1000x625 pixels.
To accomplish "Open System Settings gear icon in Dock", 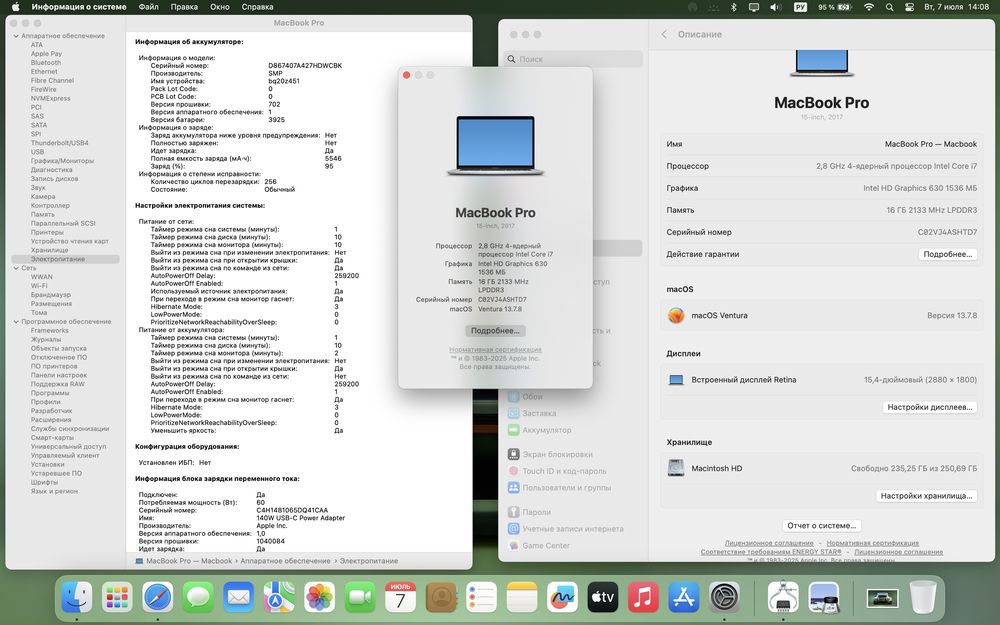I will 724,597.
